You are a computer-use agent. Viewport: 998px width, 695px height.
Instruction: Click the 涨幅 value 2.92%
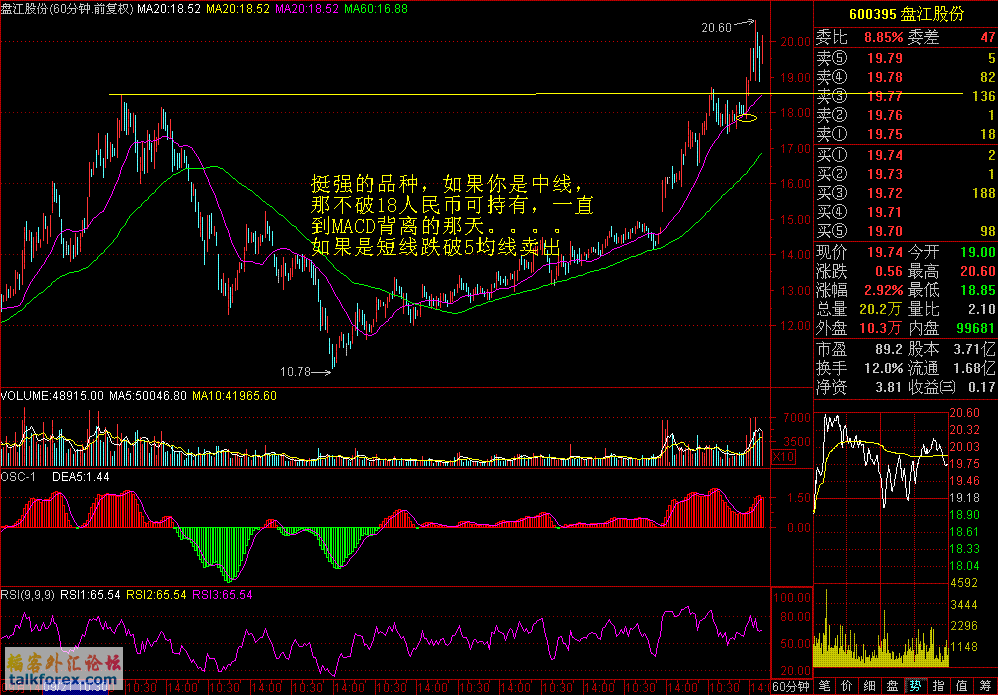tap(883, 291)
